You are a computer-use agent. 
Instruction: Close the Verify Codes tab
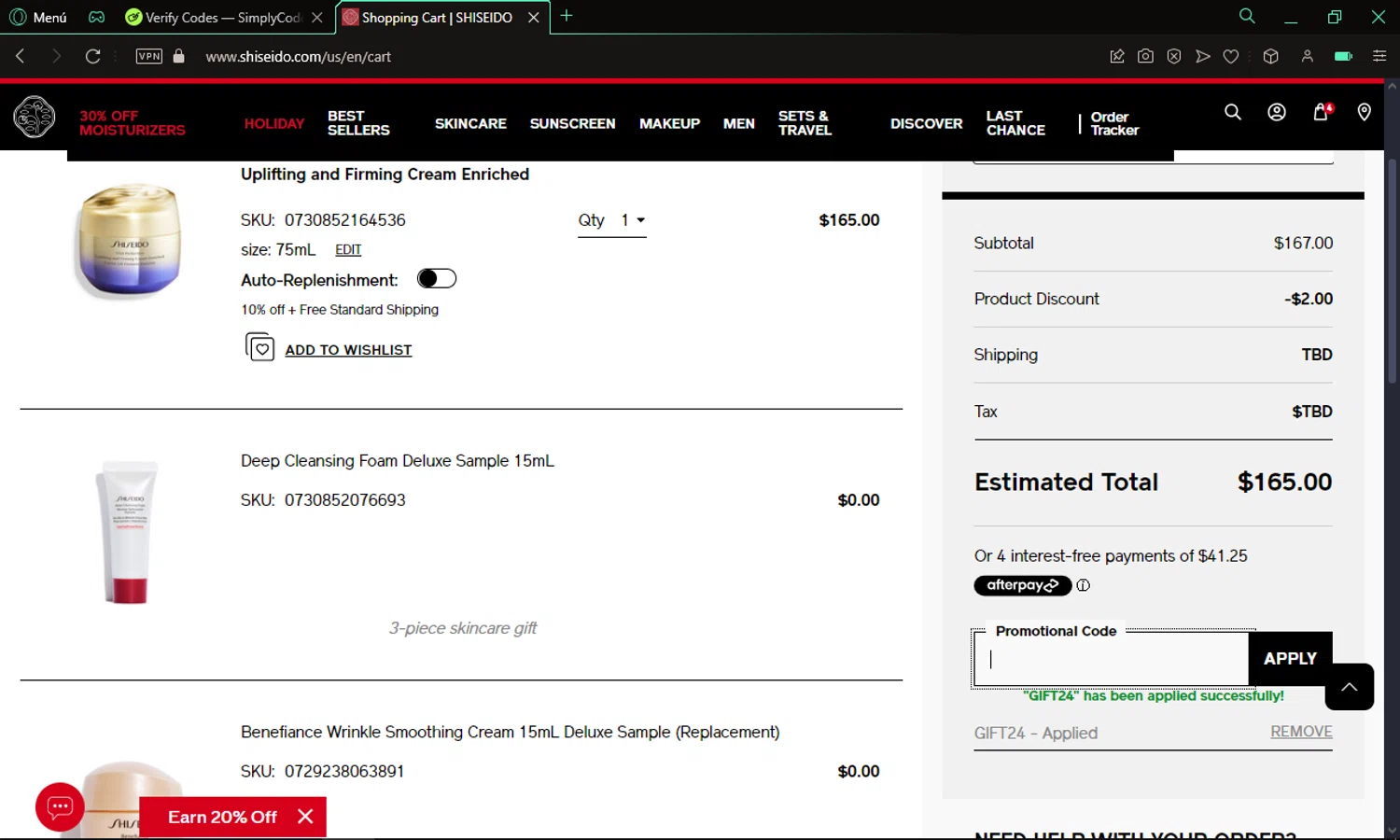(x=317, y=17)
